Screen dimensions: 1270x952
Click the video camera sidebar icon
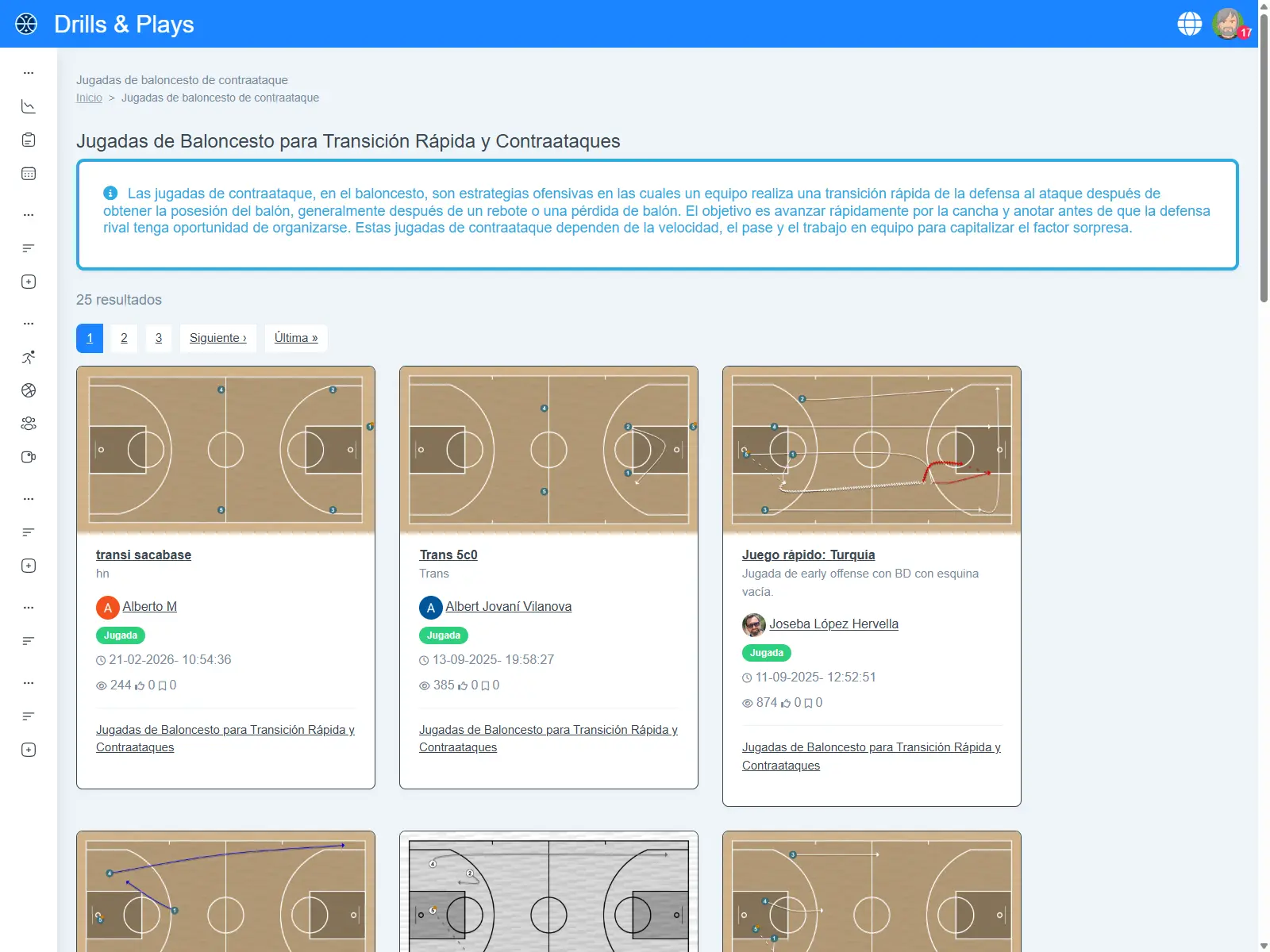[29, 457]
